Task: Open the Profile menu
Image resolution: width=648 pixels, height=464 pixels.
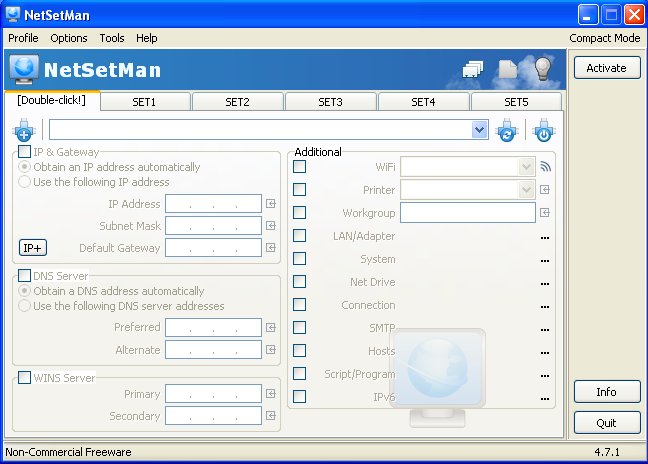Action: coord(23,38)
